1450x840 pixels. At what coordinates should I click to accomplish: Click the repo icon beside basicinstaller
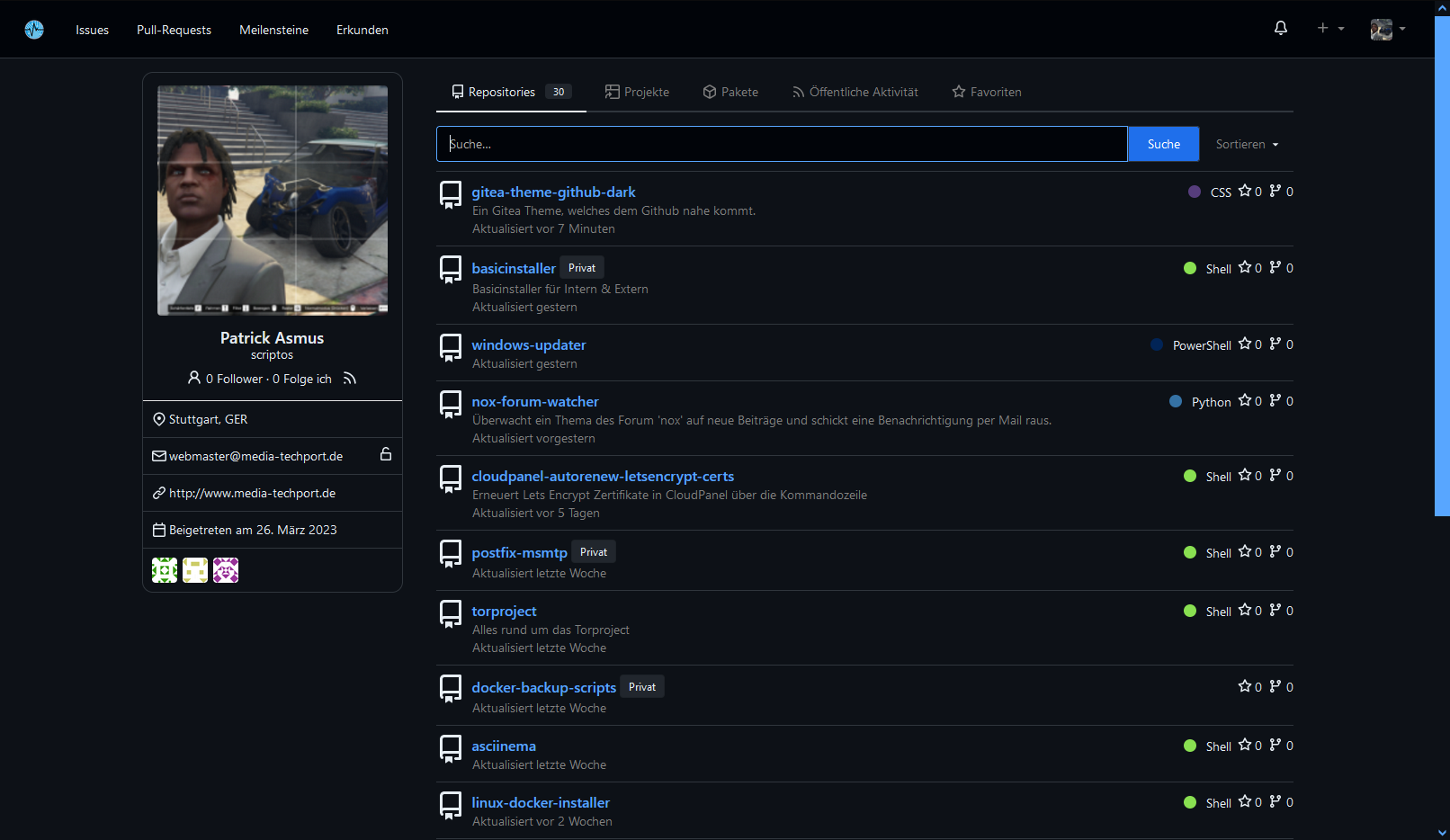click(451, 269)
